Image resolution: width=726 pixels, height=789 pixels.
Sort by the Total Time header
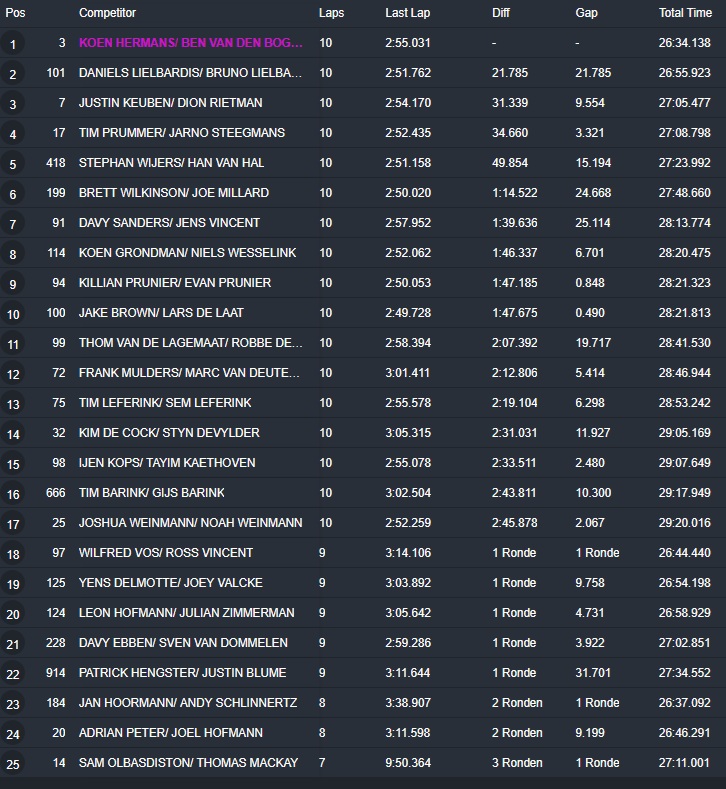685,13
